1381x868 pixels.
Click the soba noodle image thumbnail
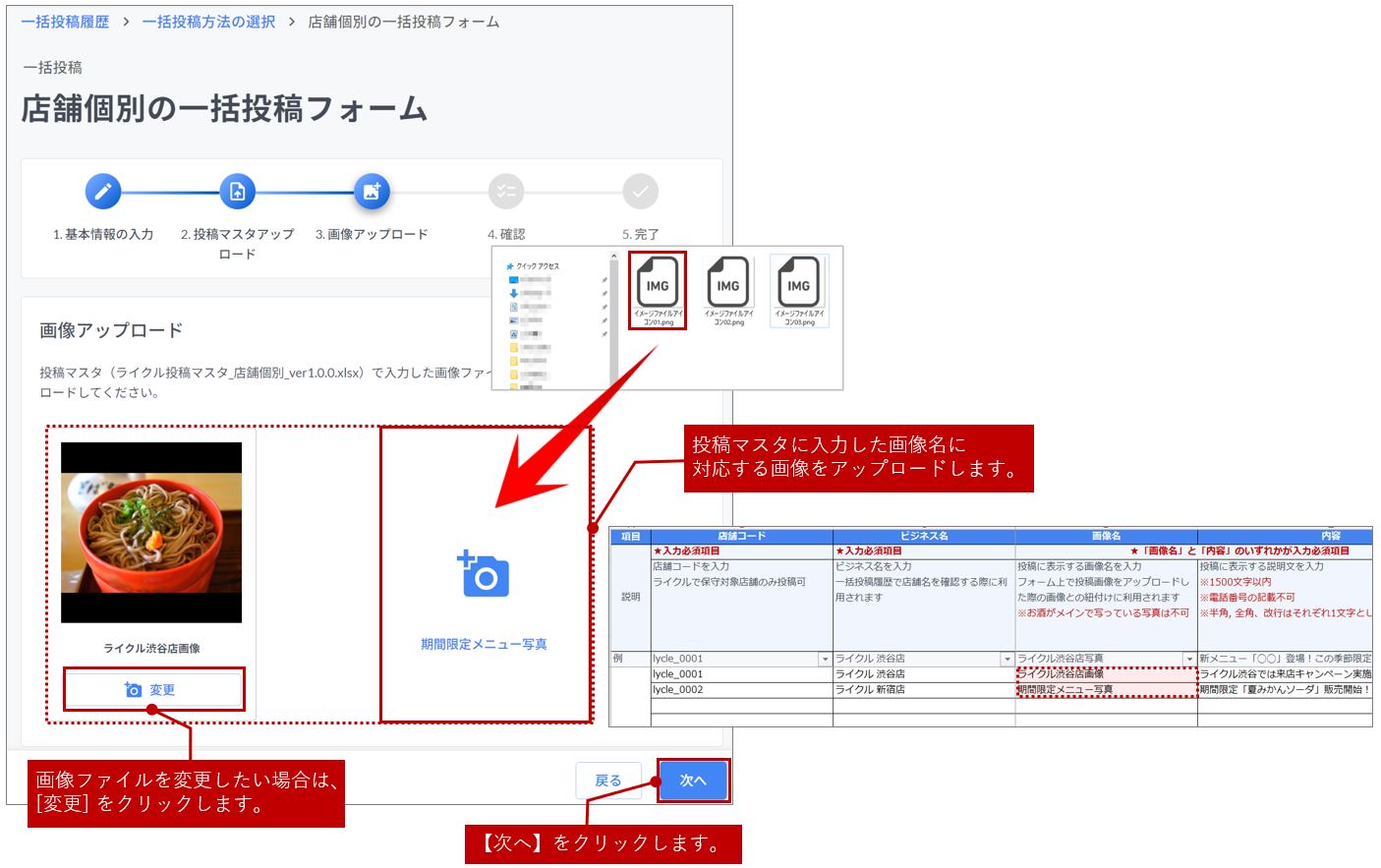click(151, 532)
